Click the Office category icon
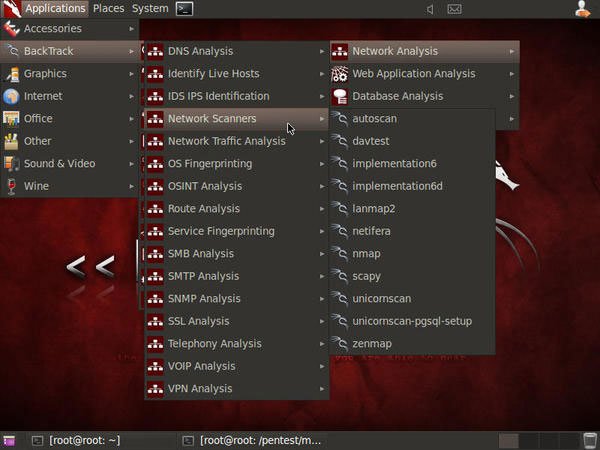 point(11,119)
